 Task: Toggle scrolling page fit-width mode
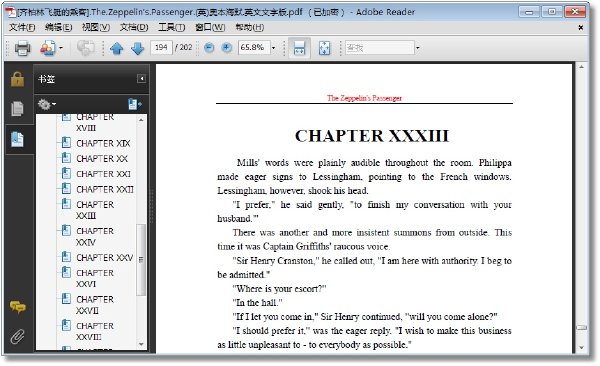299,48
